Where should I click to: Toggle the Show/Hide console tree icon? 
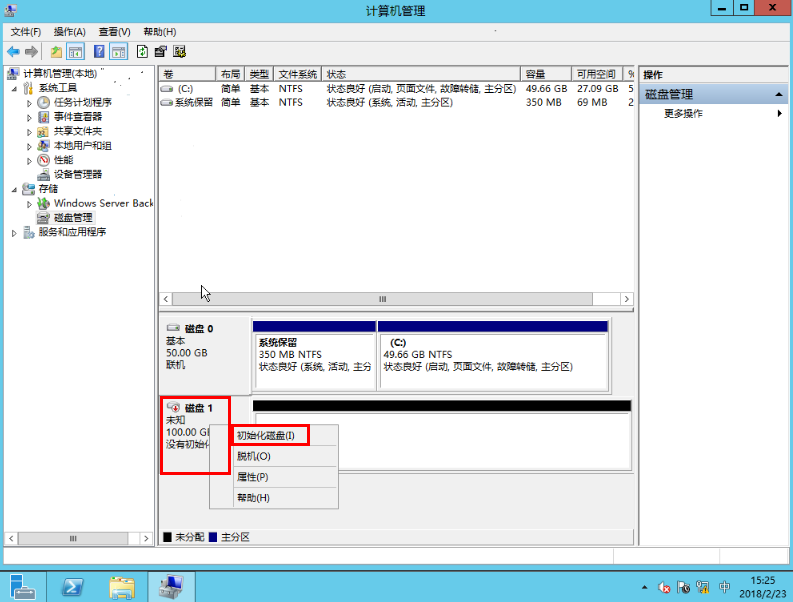(x=76, y=52)
